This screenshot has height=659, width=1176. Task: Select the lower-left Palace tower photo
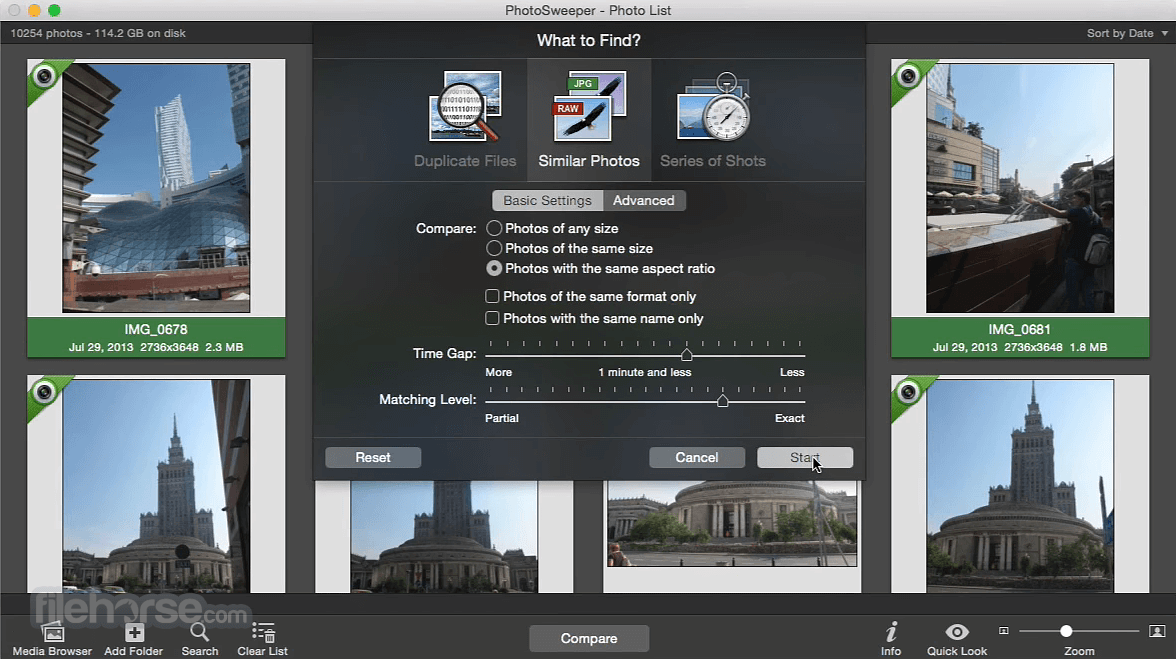[156, 486]
